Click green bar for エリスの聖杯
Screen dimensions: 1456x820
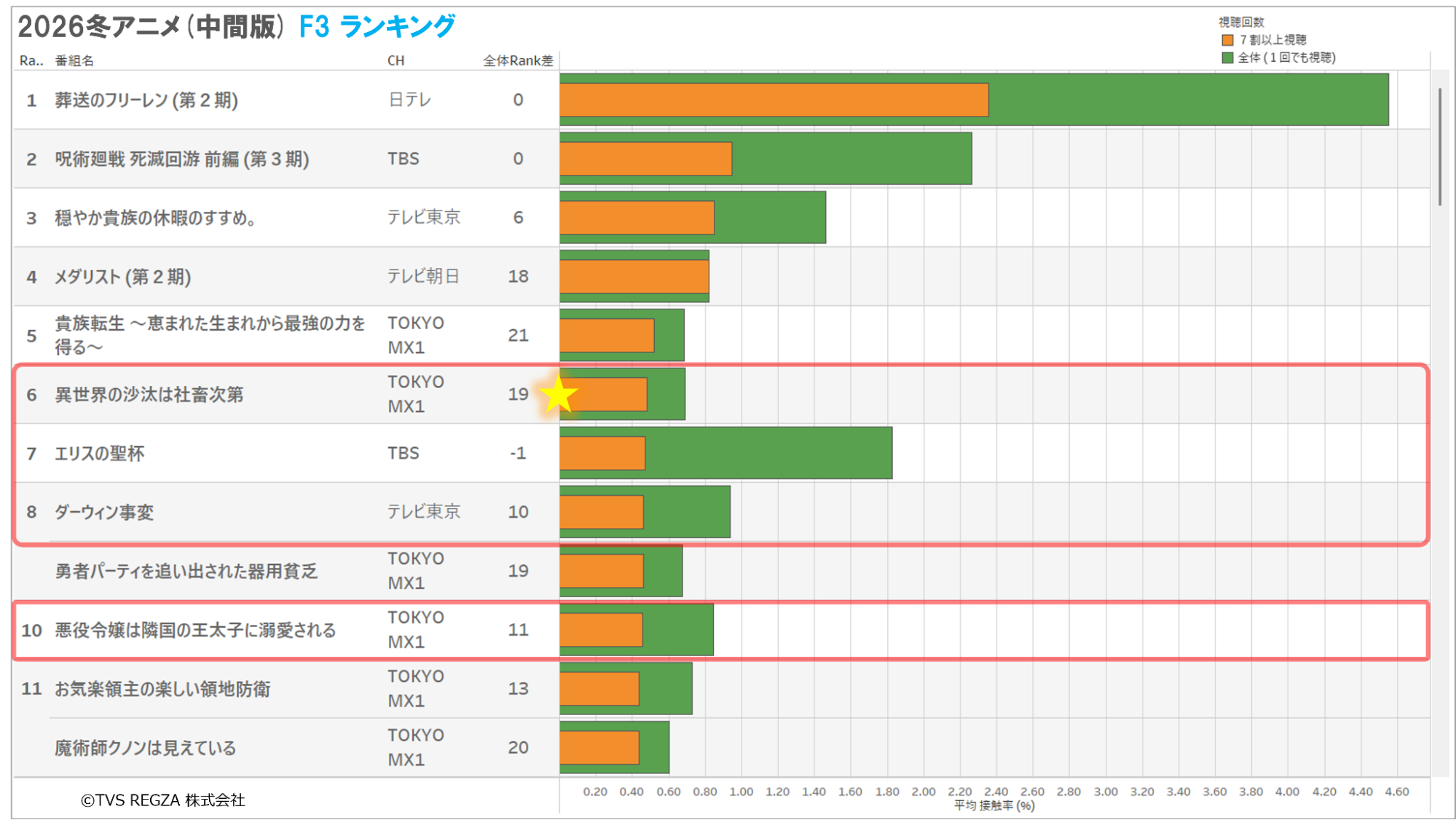[768, 453]
